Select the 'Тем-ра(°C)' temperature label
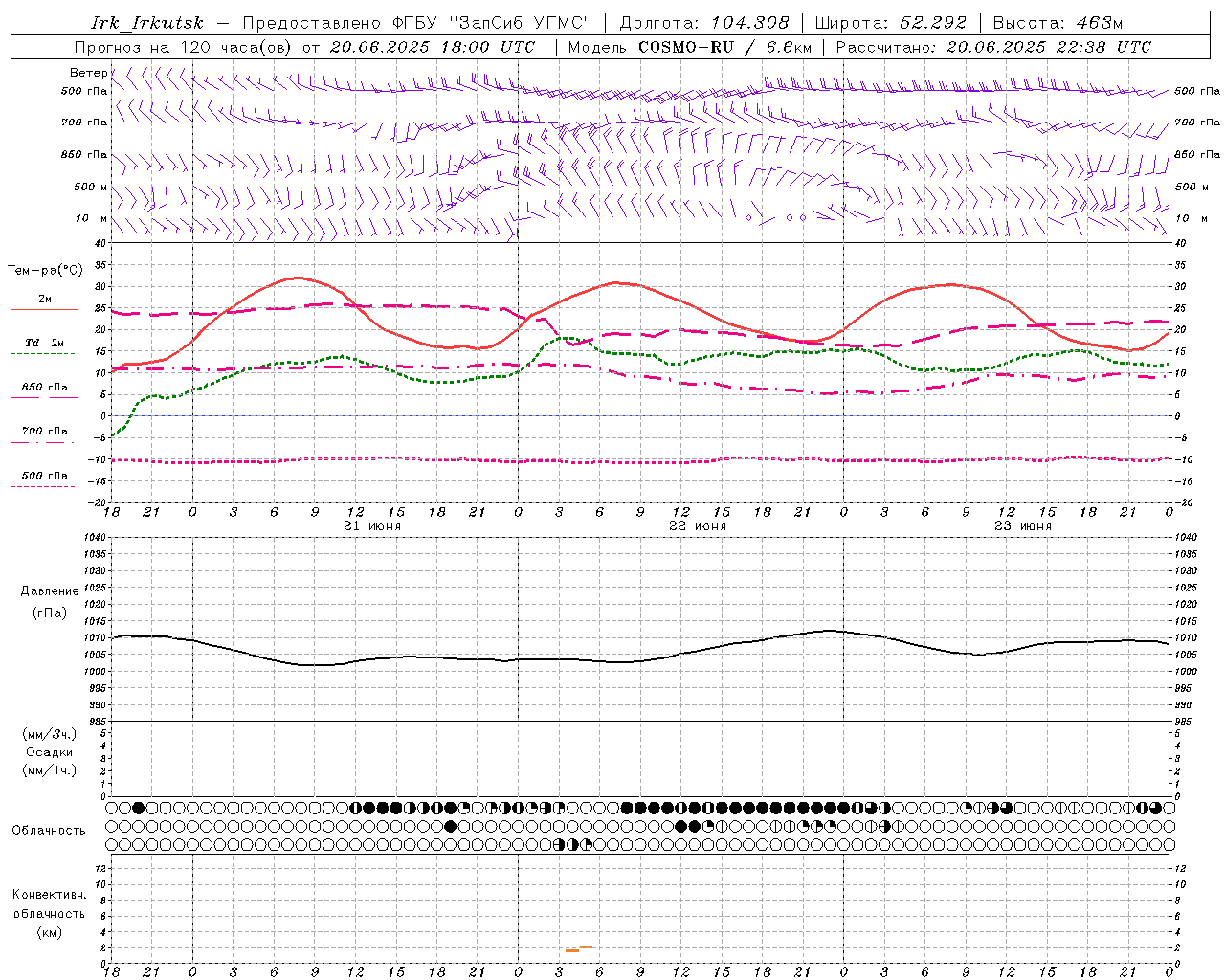This screenshot has height=980, width=1225. coord(45,271)
